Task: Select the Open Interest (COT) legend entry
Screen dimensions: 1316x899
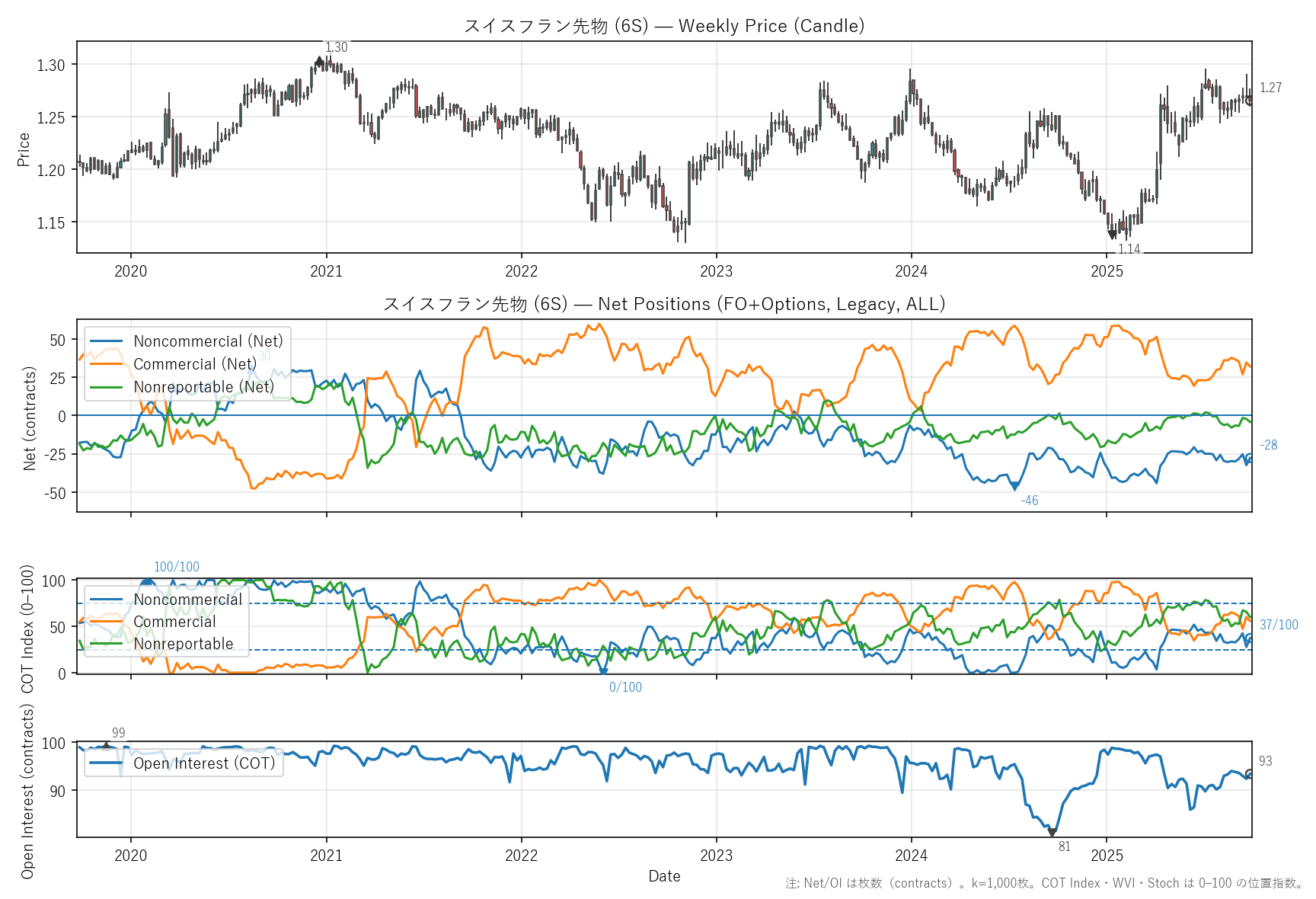Action: [x=203, y=763]
